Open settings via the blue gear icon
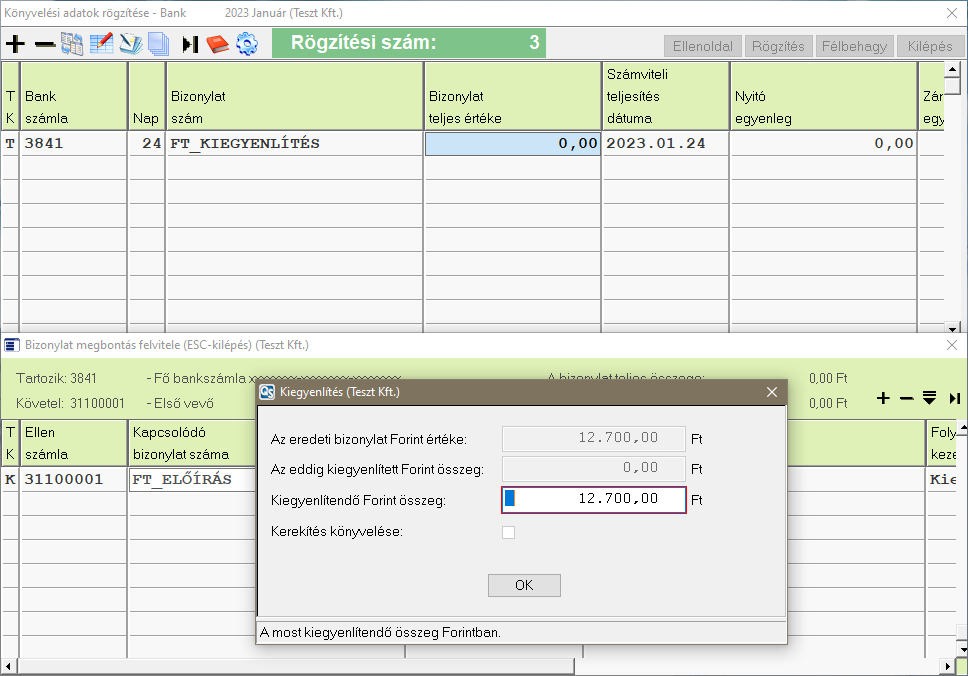This screenshot has height=676, width=968. coord(246,44)
